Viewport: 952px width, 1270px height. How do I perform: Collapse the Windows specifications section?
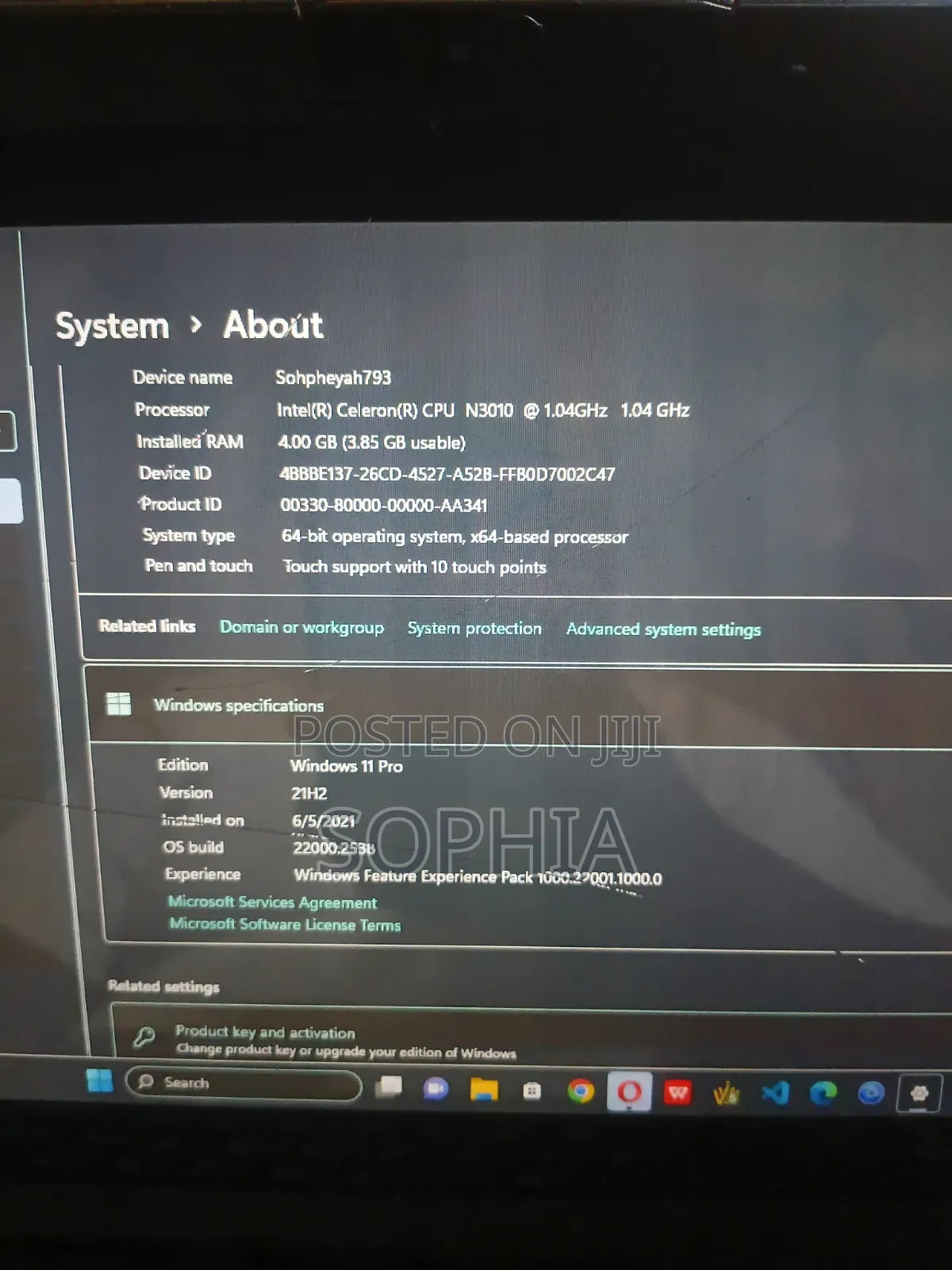coord(520,706)
